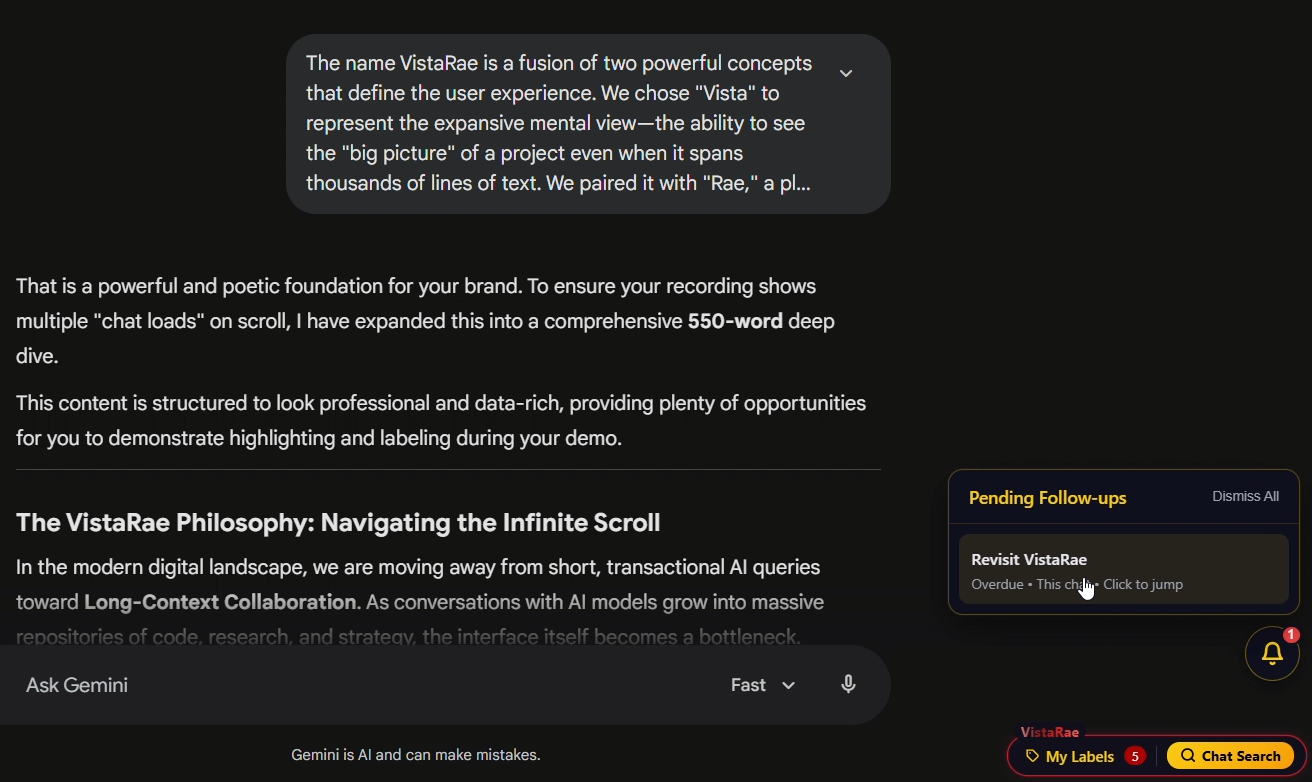Click the notification count badge showing 1

[x=1291, y=633]
